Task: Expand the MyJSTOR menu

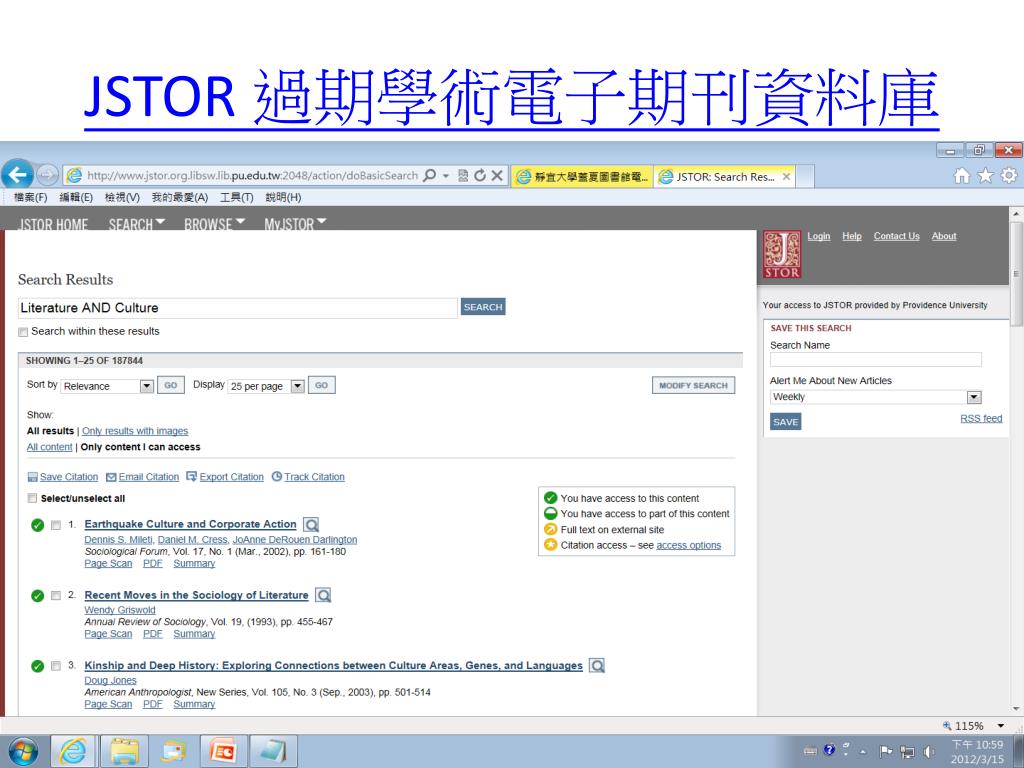Action: point(295,224)
